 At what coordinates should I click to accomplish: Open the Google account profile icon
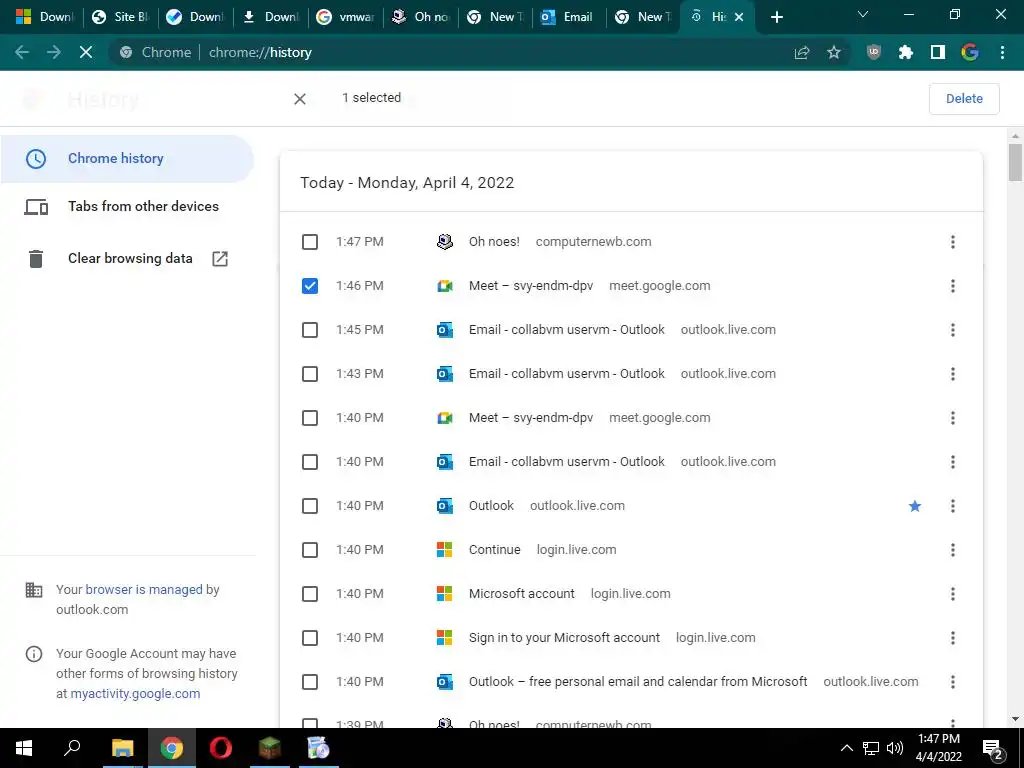point(970,52)
